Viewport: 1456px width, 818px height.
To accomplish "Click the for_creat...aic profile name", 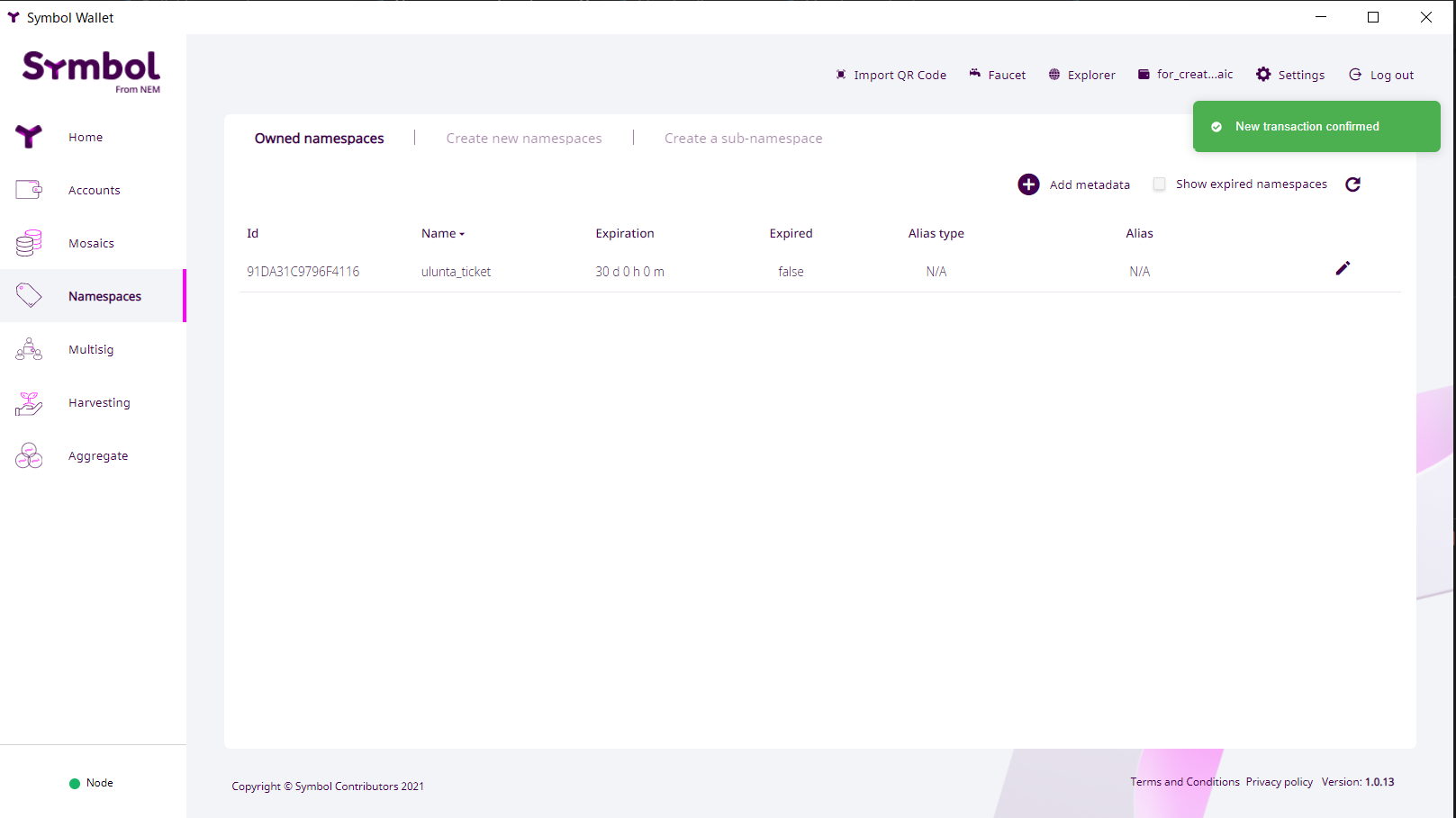I will pos(1195,74).
